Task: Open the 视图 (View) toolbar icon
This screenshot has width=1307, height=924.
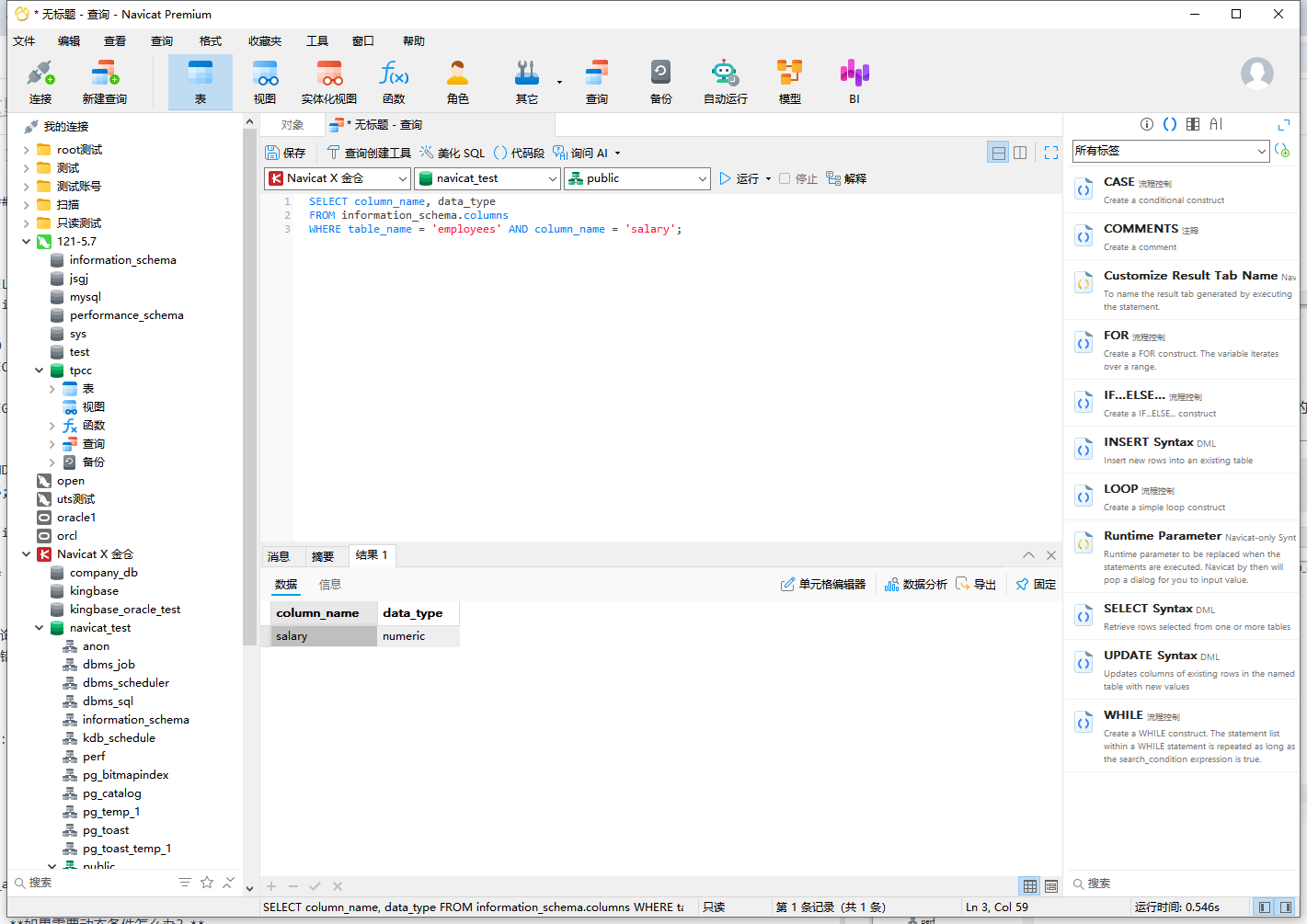Action: click(265, 82)
